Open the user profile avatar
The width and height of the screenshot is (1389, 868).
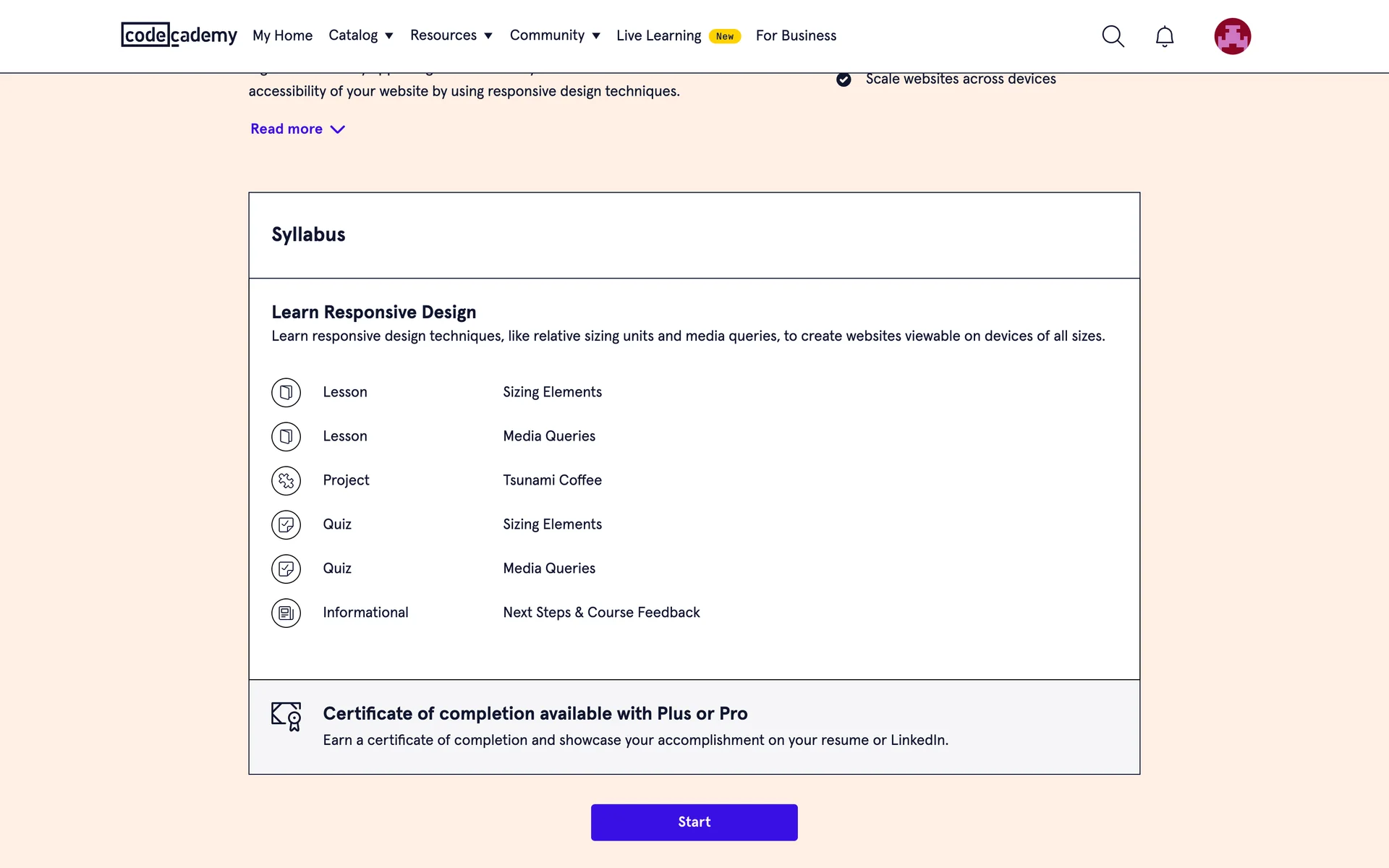[1232, 36]
